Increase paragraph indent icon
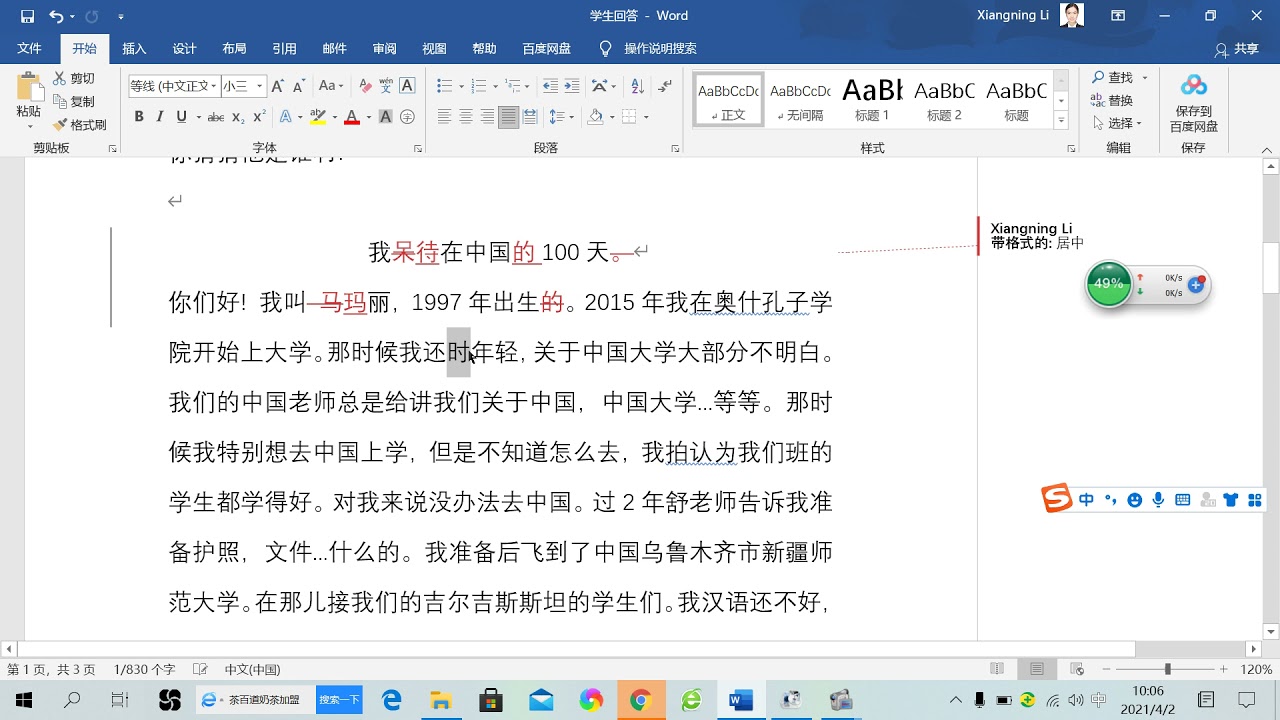 pyautogui.click(x=572, y=86)
